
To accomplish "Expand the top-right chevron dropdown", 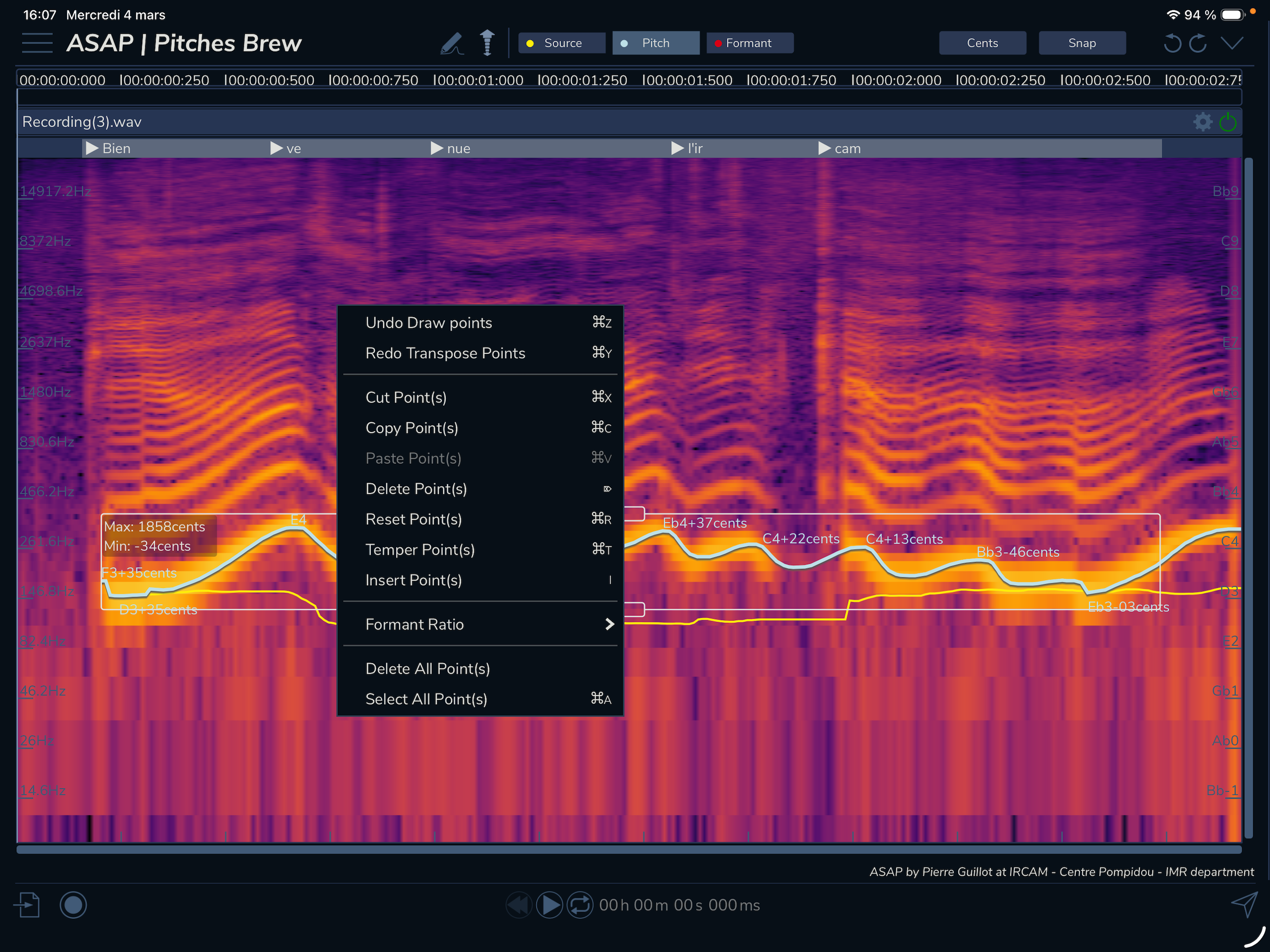I will pos(1231,44).
